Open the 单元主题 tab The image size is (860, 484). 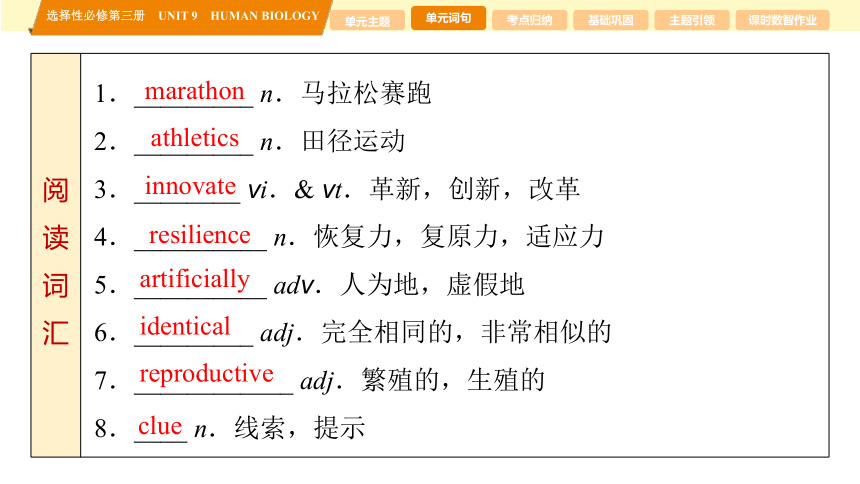(x=367, y=21)
